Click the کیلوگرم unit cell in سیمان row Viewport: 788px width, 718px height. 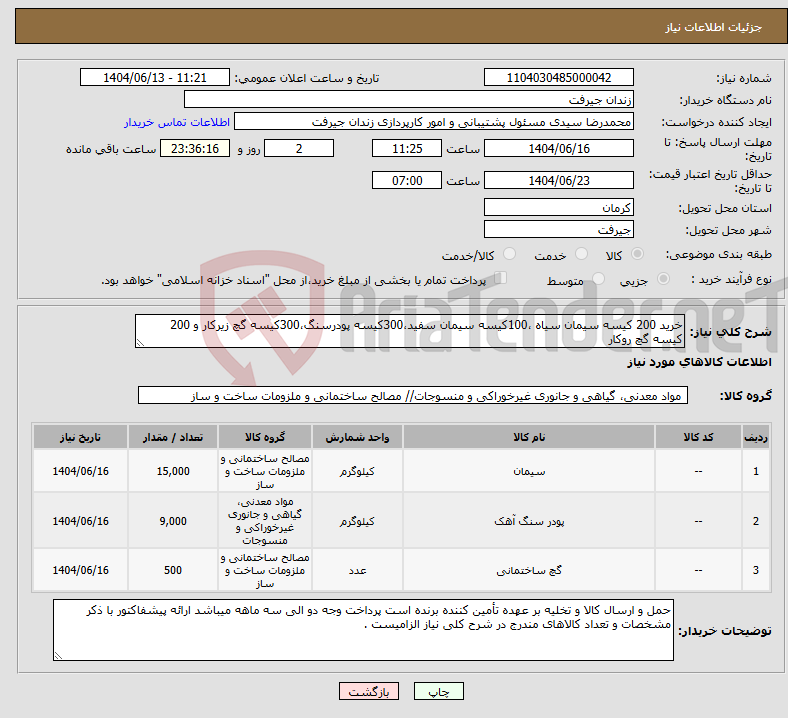(x=357, y=471)
